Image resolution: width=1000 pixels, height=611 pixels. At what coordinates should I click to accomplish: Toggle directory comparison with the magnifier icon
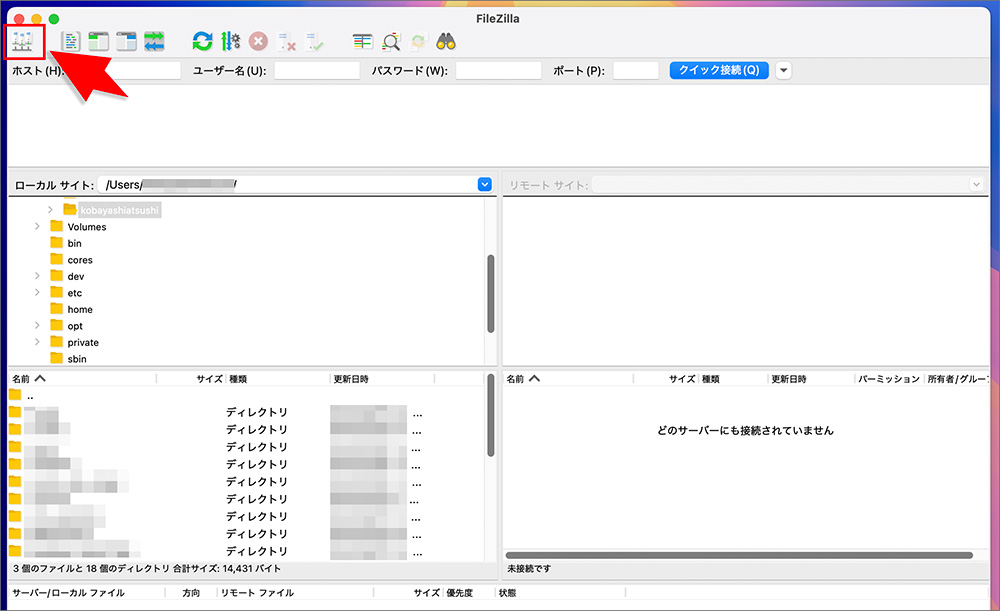[390, 42]
